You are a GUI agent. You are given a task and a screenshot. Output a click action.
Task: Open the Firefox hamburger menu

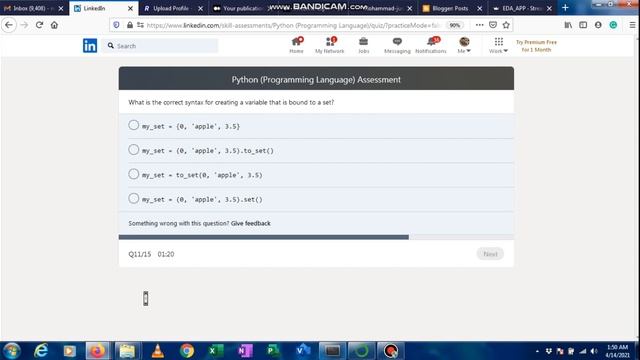[x=632, y=25]
